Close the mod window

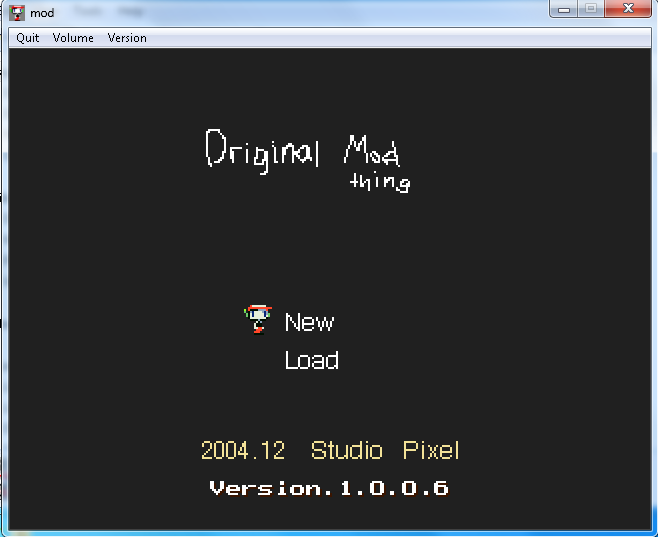(628, 8)
